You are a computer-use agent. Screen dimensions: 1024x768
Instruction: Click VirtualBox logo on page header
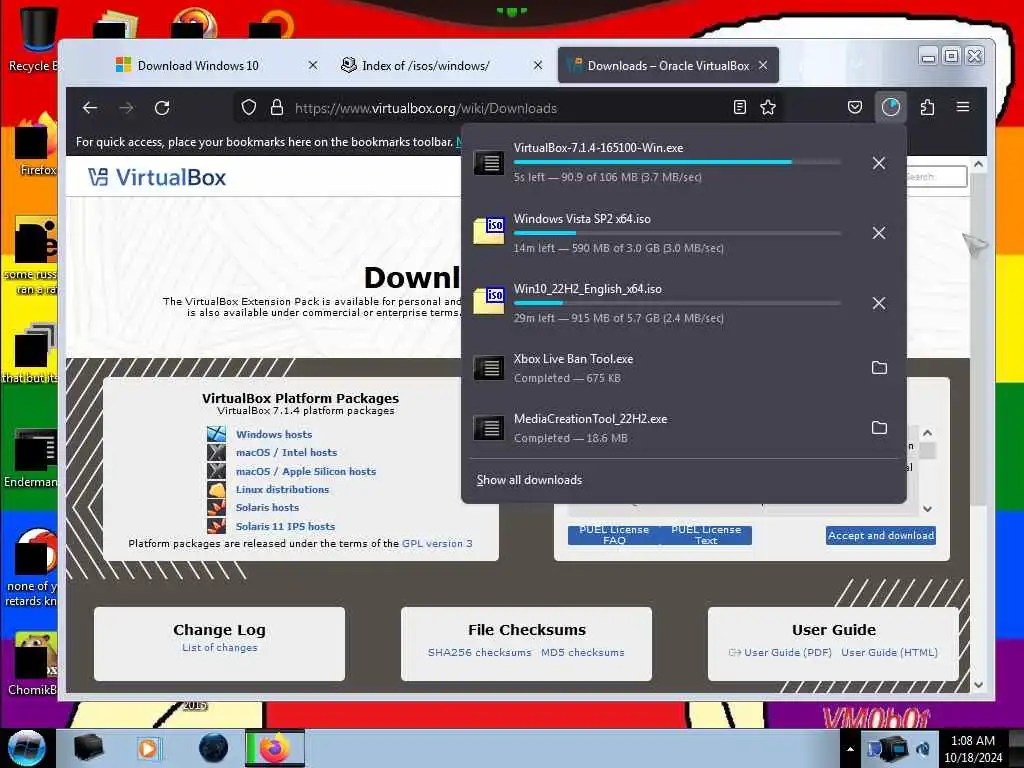157,177
